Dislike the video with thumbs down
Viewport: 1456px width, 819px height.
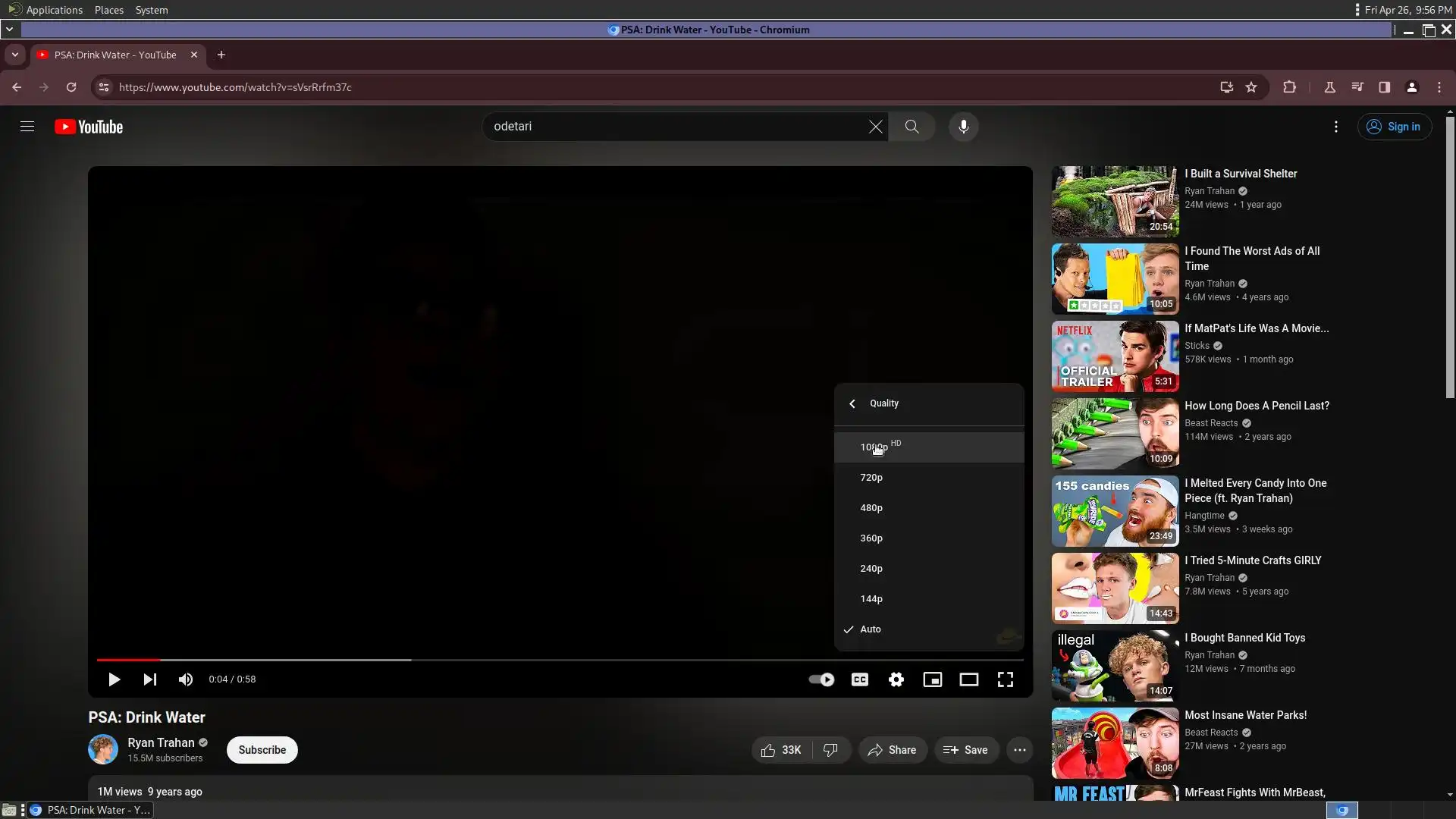[x=830, y=750]
